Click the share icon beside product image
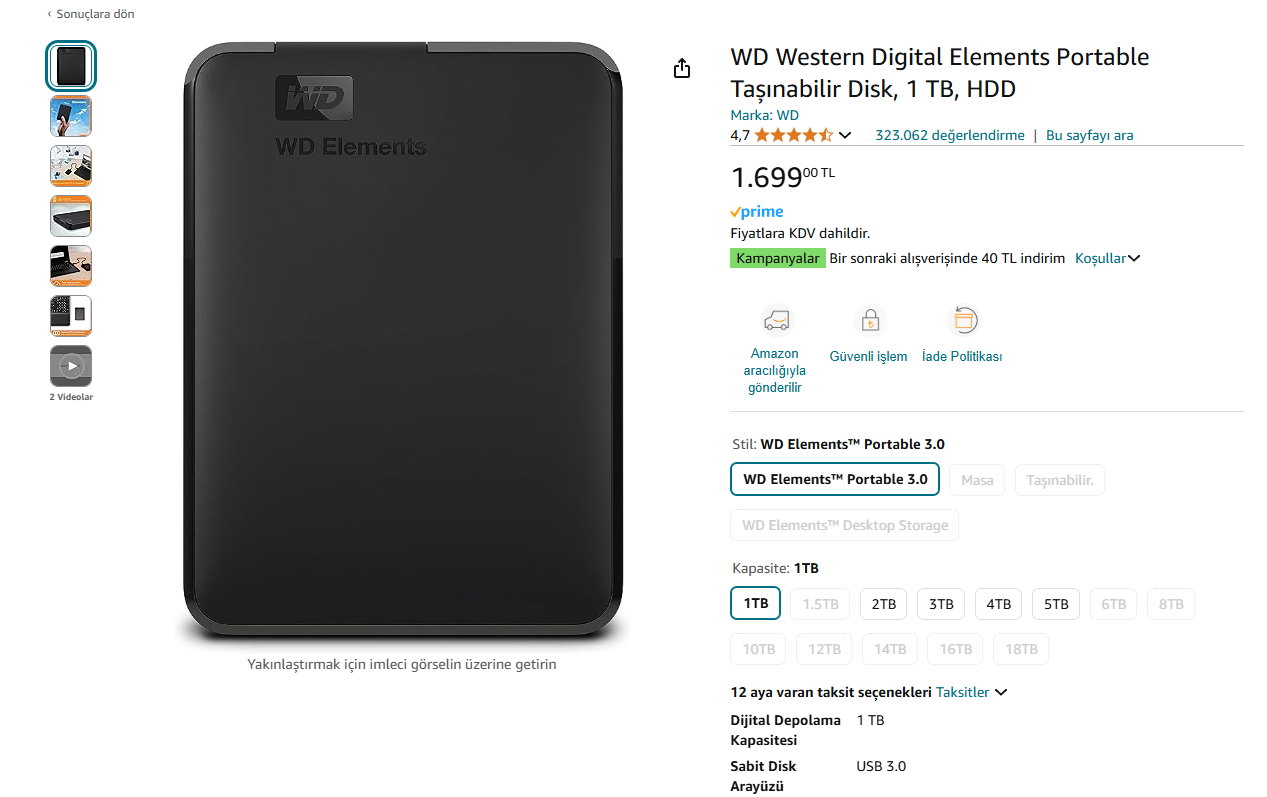This screenshot has height=797, width=1267. pyautogui.click(x=682, y=68)
